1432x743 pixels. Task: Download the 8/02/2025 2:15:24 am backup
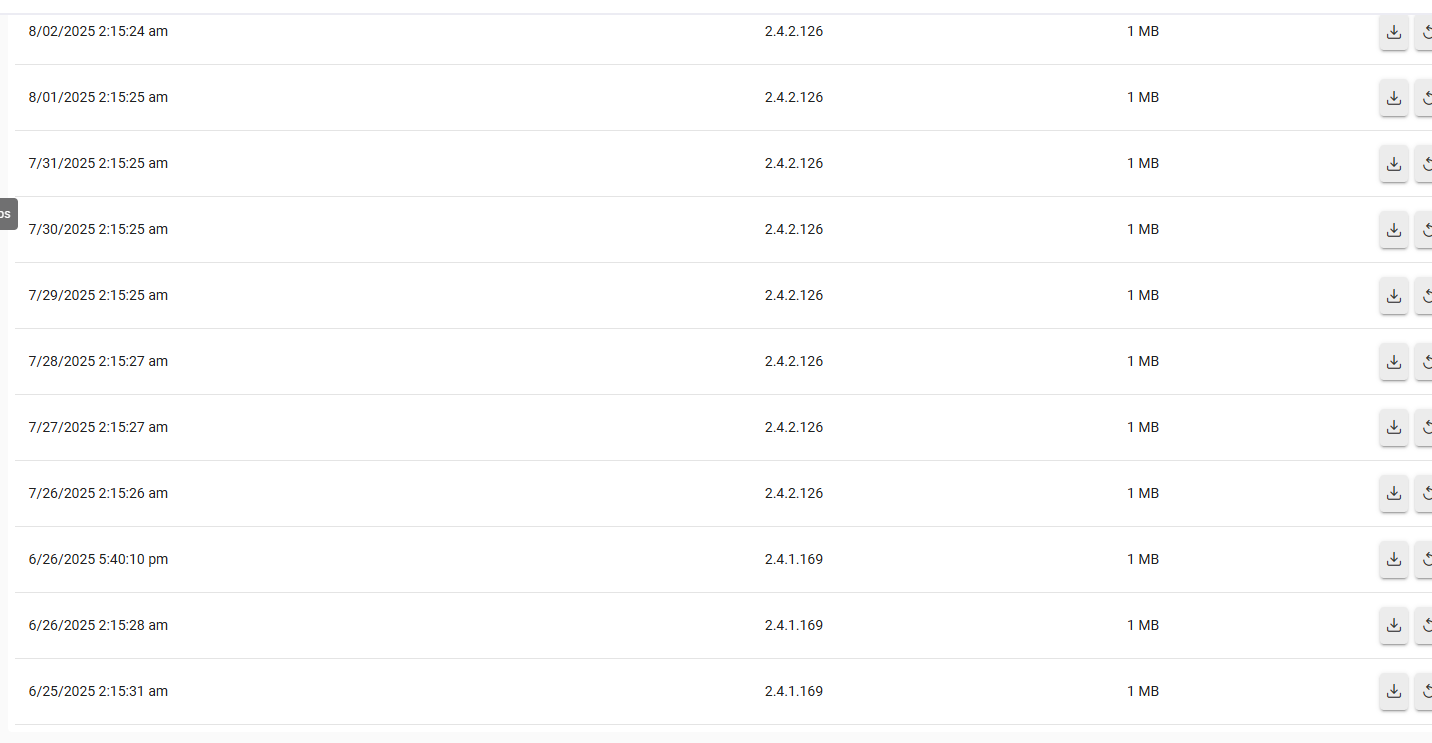[x=1393, y=32]
